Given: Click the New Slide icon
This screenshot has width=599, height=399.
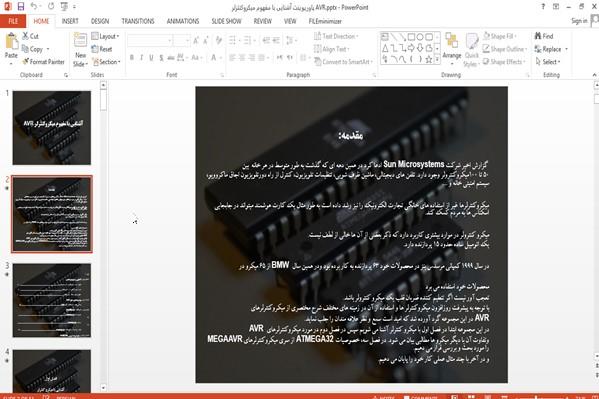Looking at the screenshot, I should [x=80, y=41].
